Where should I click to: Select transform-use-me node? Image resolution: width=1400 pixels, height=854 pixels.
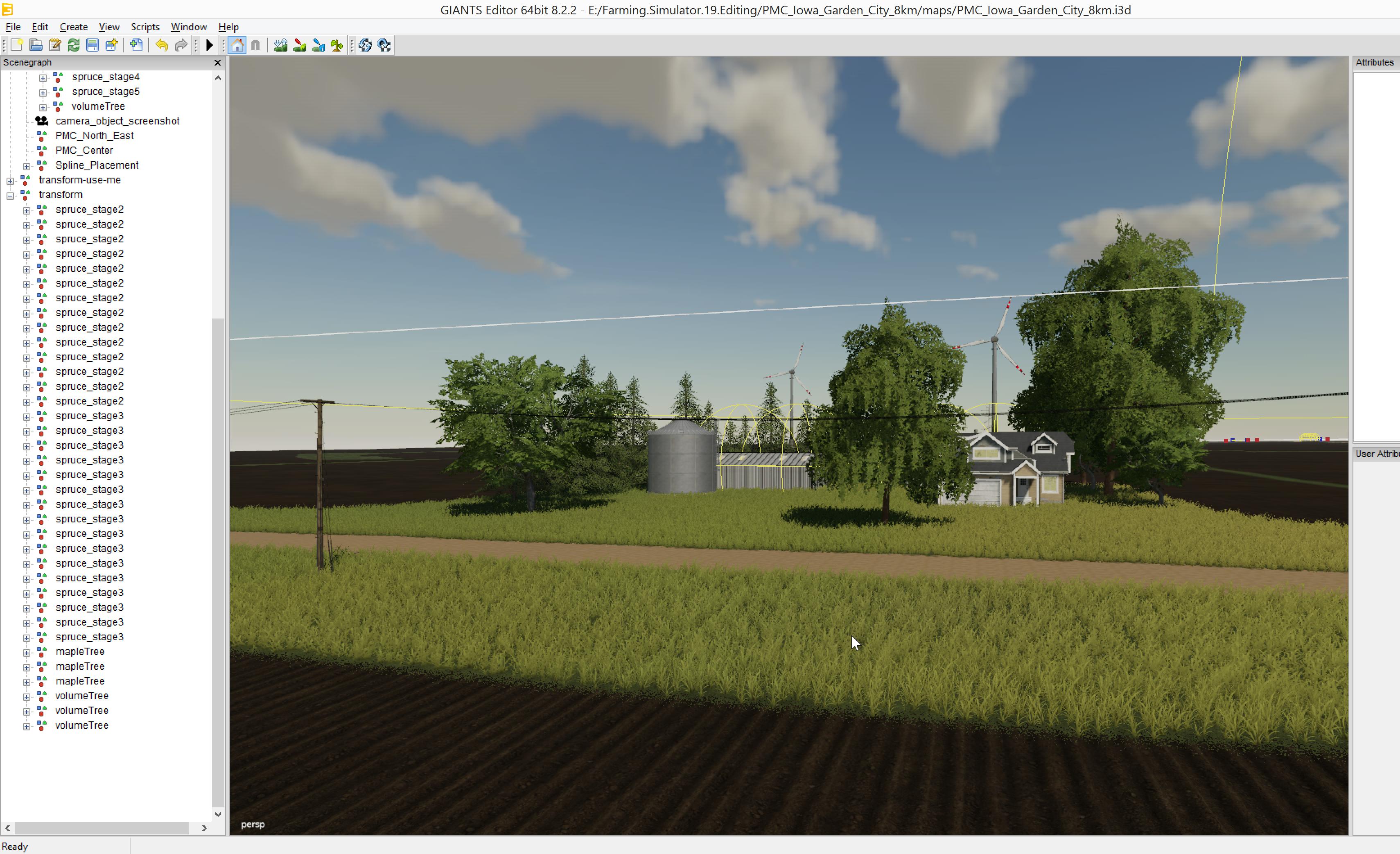point(79,180)
